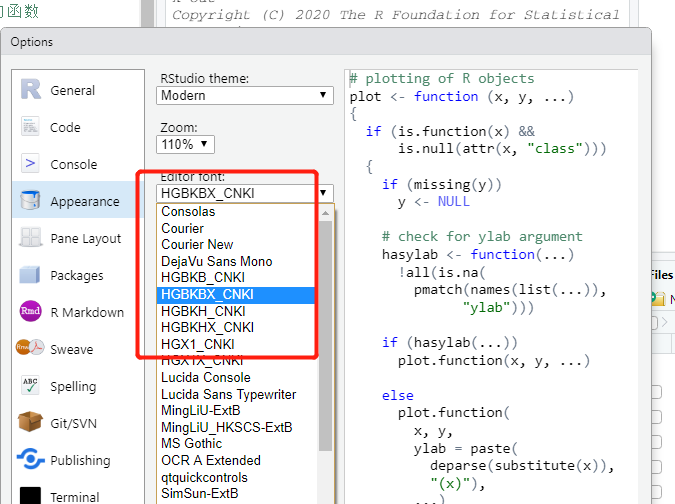Select HGBKHX_CNKI font option
The height and width of the screenshot is (504, 675).
point(238,328)
